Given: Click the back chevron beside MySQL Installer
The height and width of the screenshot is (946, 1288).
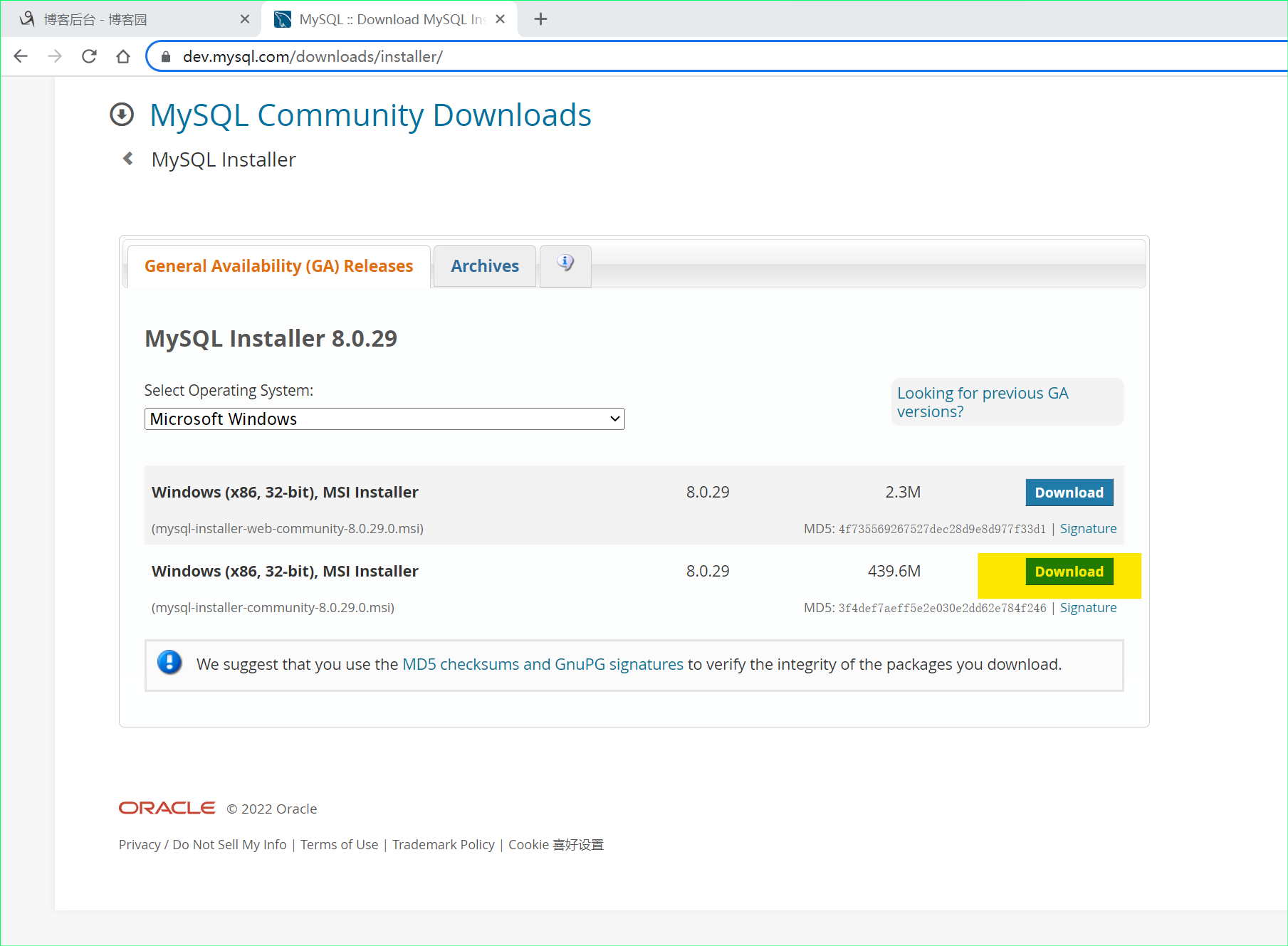Looking at the screenshot, I should pyautogui.click(x=128, y=159).
